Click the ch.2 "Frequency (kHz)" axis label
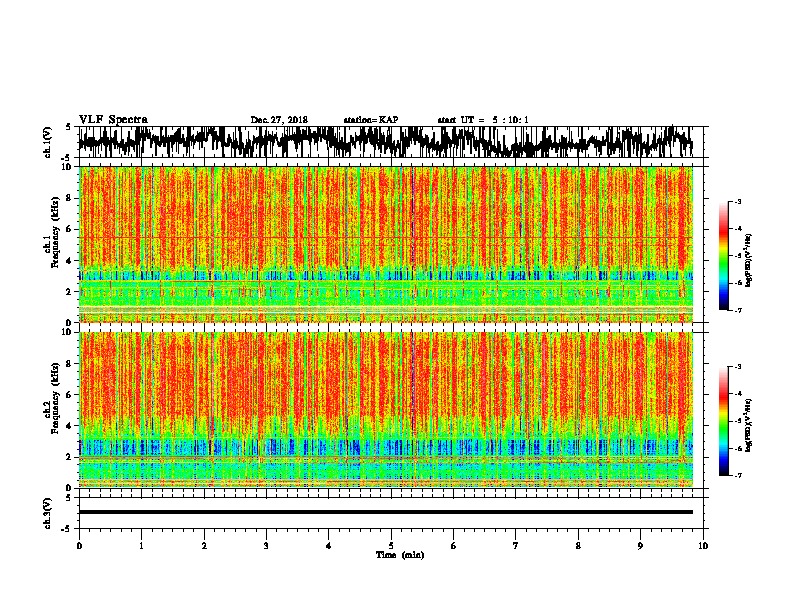792x612 pixels. click(55, 399)
